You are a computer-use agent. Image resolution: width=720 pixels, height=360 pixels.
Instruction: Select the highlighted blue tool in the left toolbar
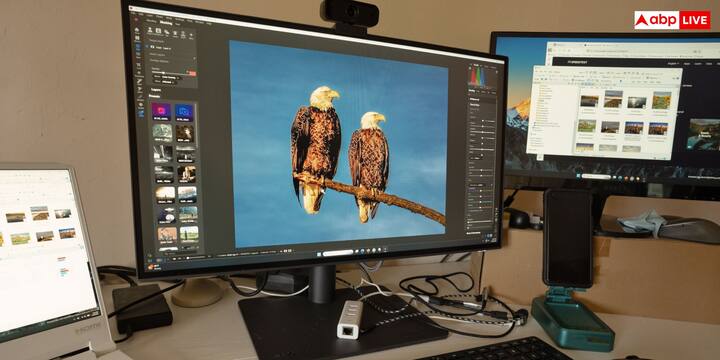coord(138,46)
